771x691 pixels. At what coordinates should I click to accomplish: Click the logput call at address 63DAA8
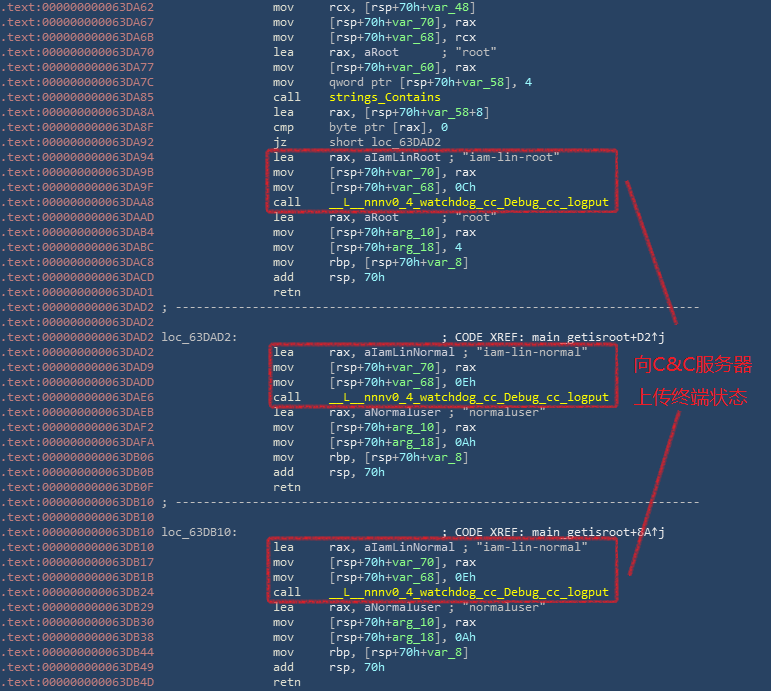pyautogui.click(x=468, y=202)
